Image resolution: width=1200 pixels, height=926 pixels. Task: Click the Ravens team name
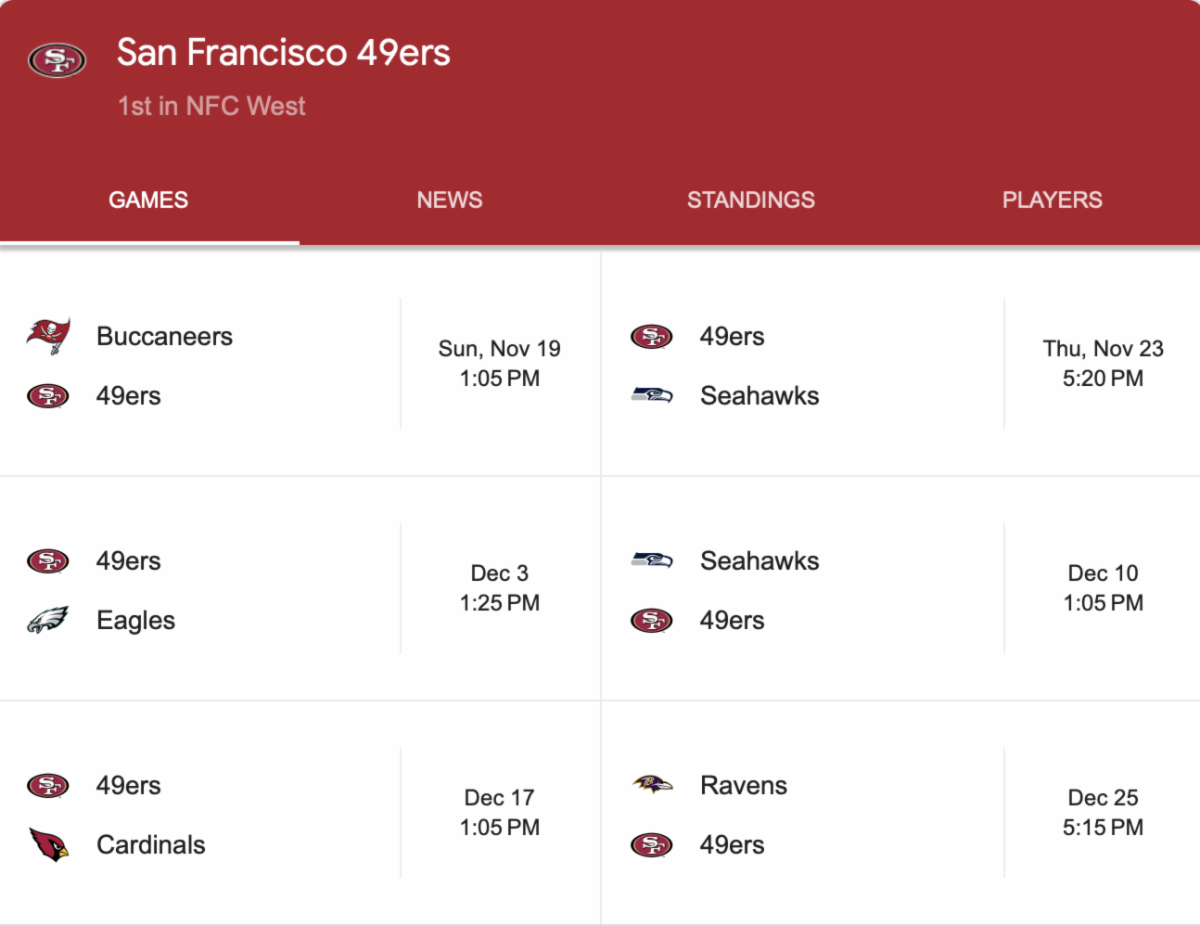click(743, 785)
